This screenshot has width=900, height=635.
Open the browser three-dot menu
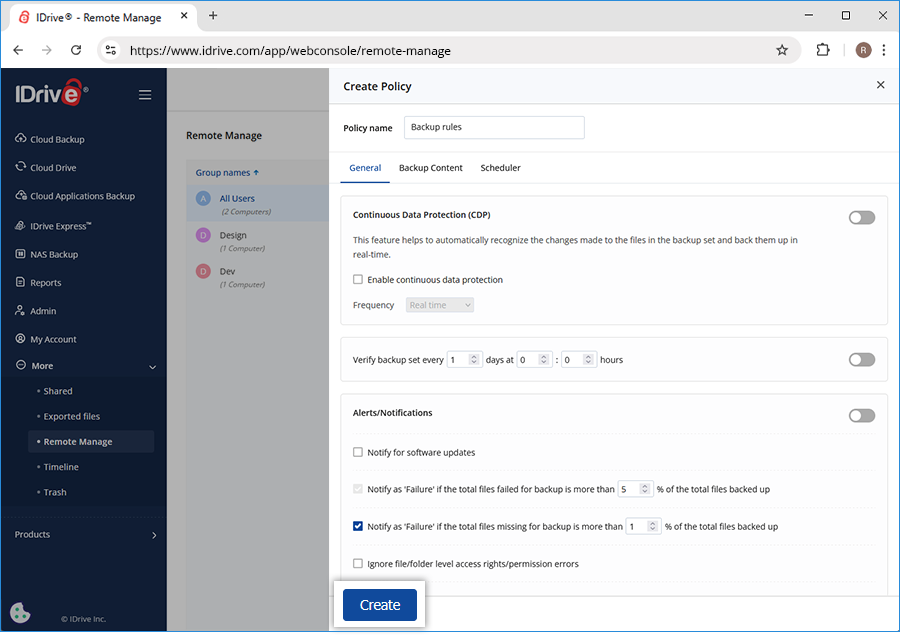[x=884, y=50]
